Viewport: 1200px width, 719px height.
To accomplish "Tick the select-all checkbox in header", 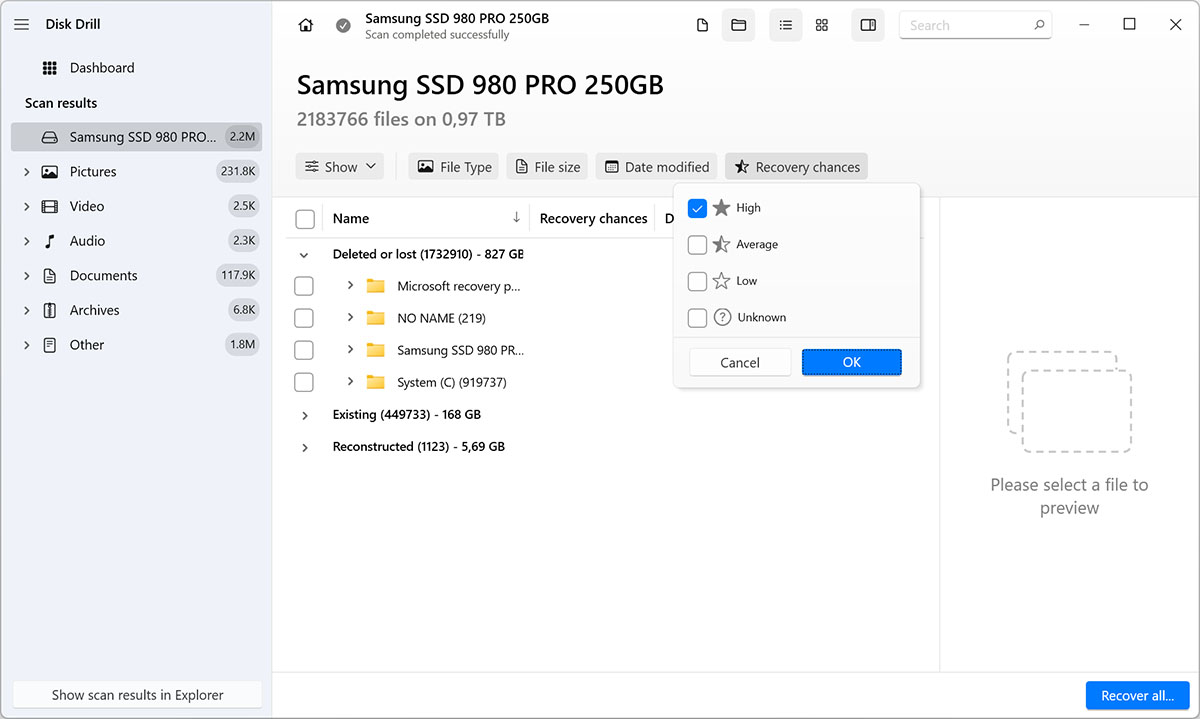I will [x=305, y=219].
